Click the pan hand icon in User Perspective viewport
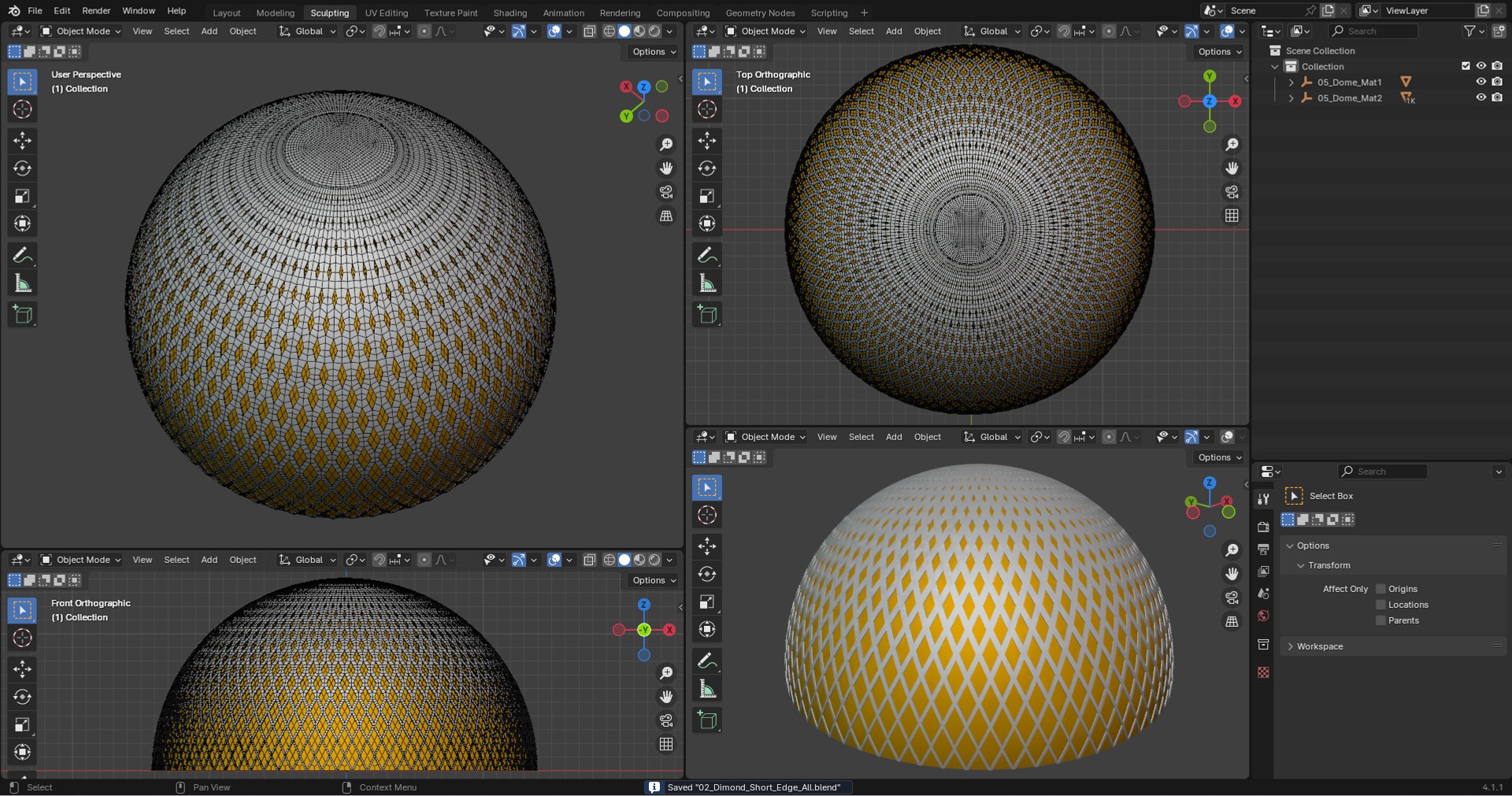This screenshot has width=1512, height=796. pyautogui.click(x=666, y=168)
